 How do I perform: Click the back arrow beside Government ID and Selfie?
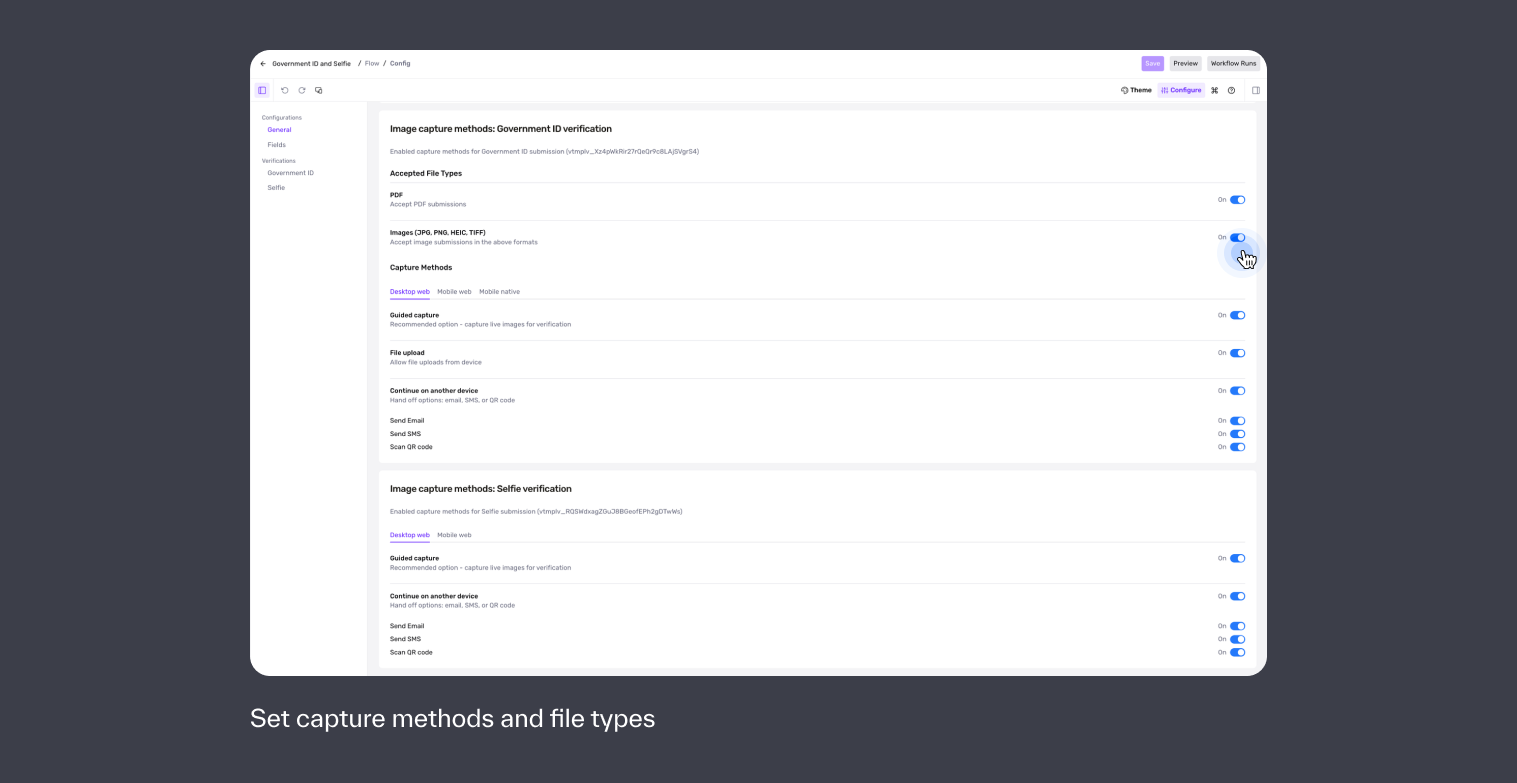pyautogui.click(x=263, y=64)
